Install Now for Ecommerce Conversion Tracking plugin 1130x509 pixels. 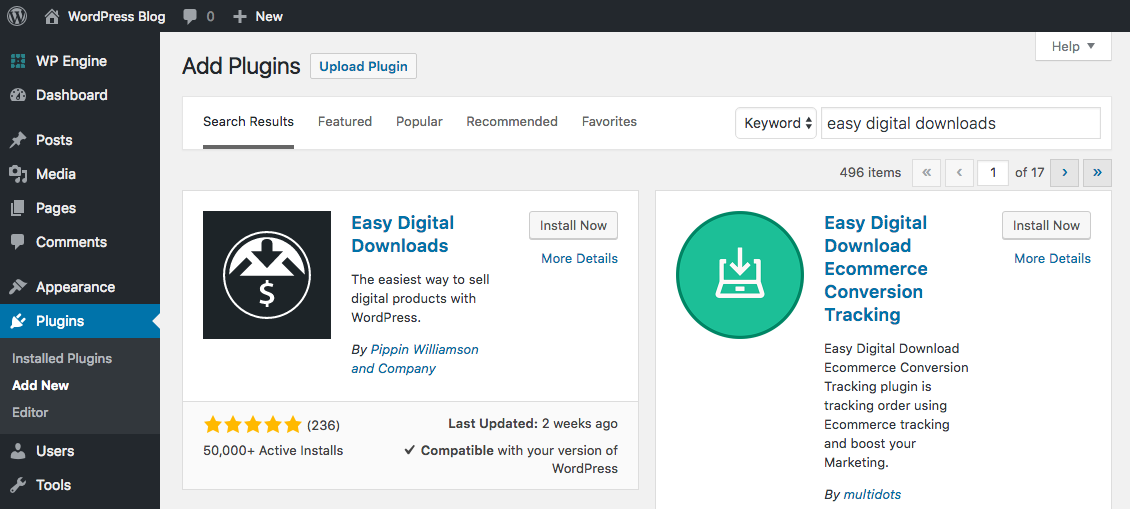pos(1046,226)
